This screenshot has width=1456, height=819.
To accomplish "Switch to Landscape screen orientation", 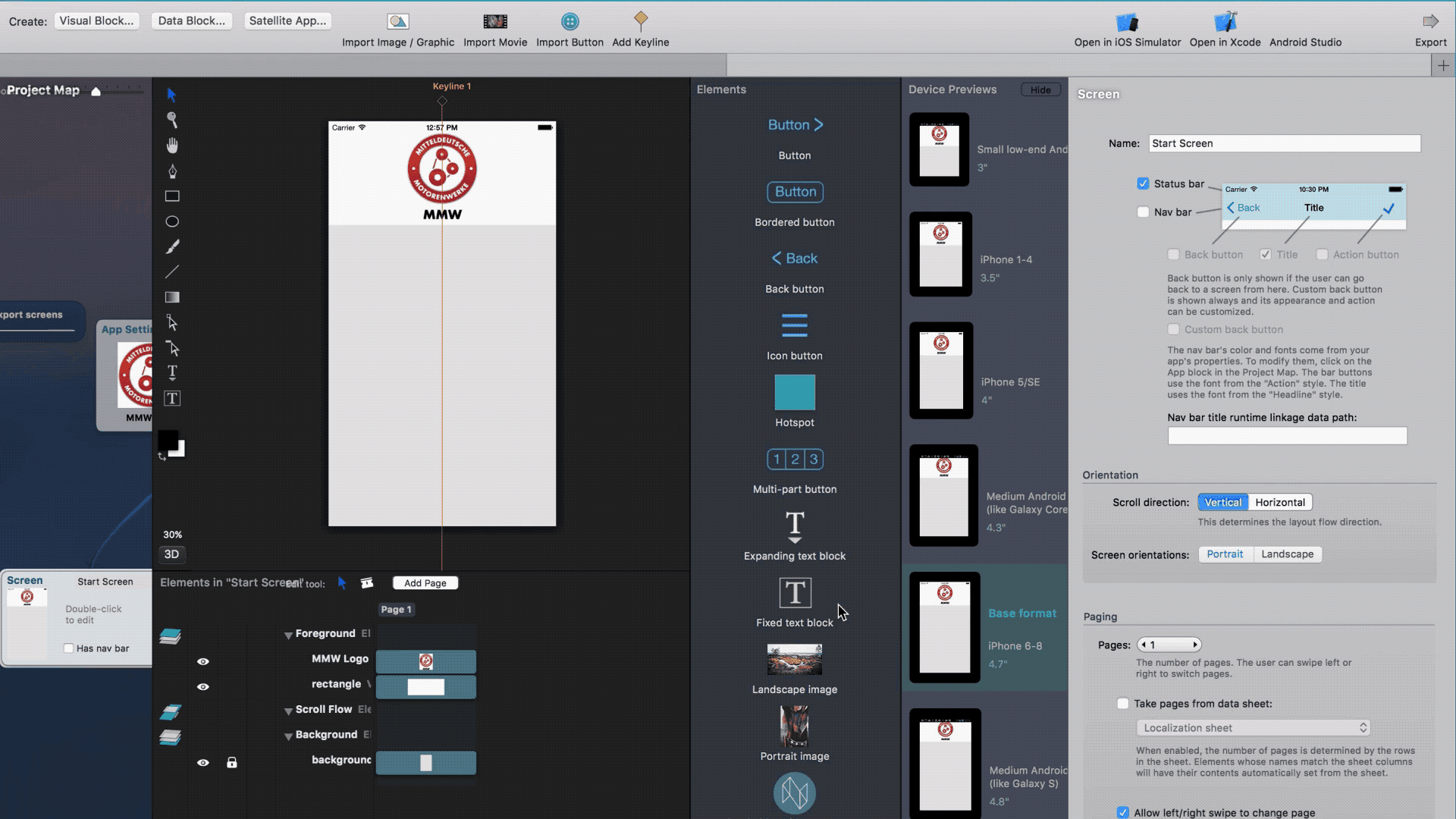I will [x=1286, y=554].
